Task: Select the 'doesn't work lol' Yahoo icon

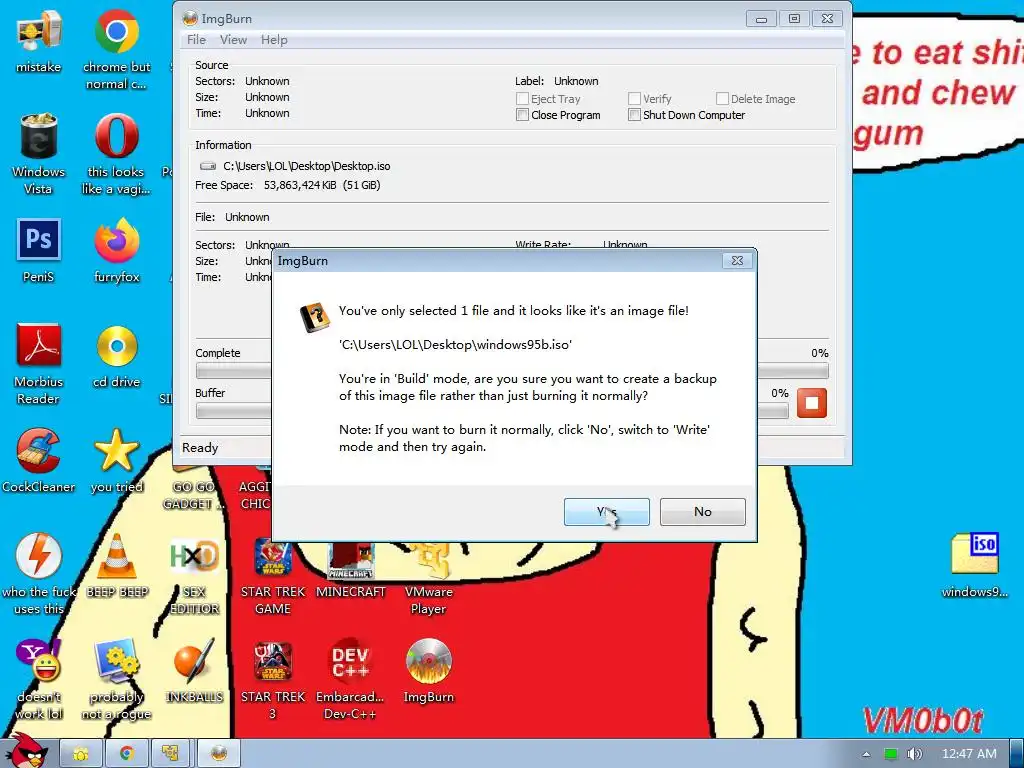Action: 39,679
